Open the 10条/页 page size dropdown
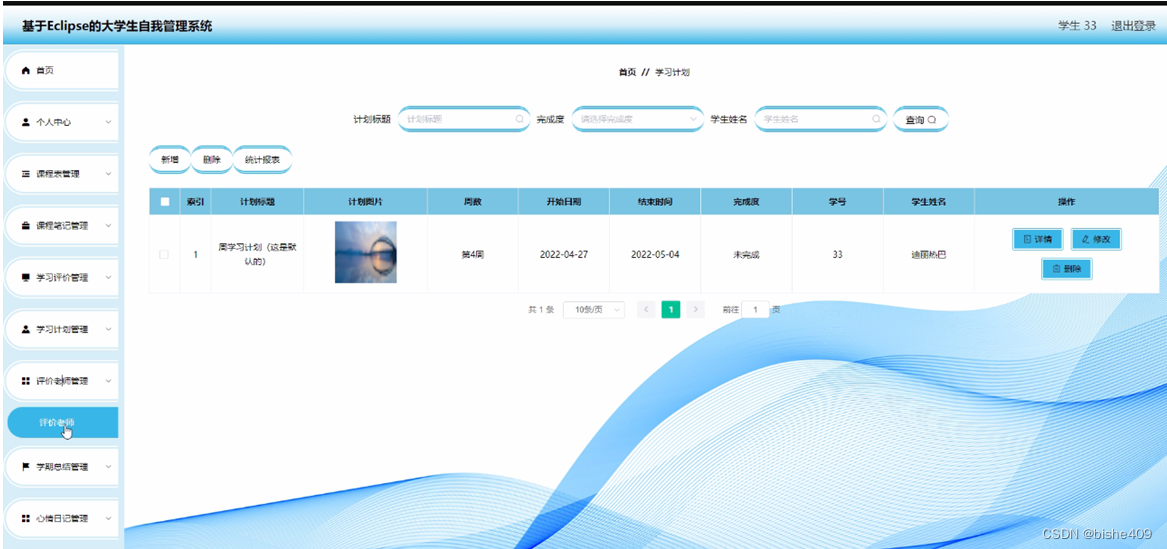 pyautogui.click(x=594, y=309)
